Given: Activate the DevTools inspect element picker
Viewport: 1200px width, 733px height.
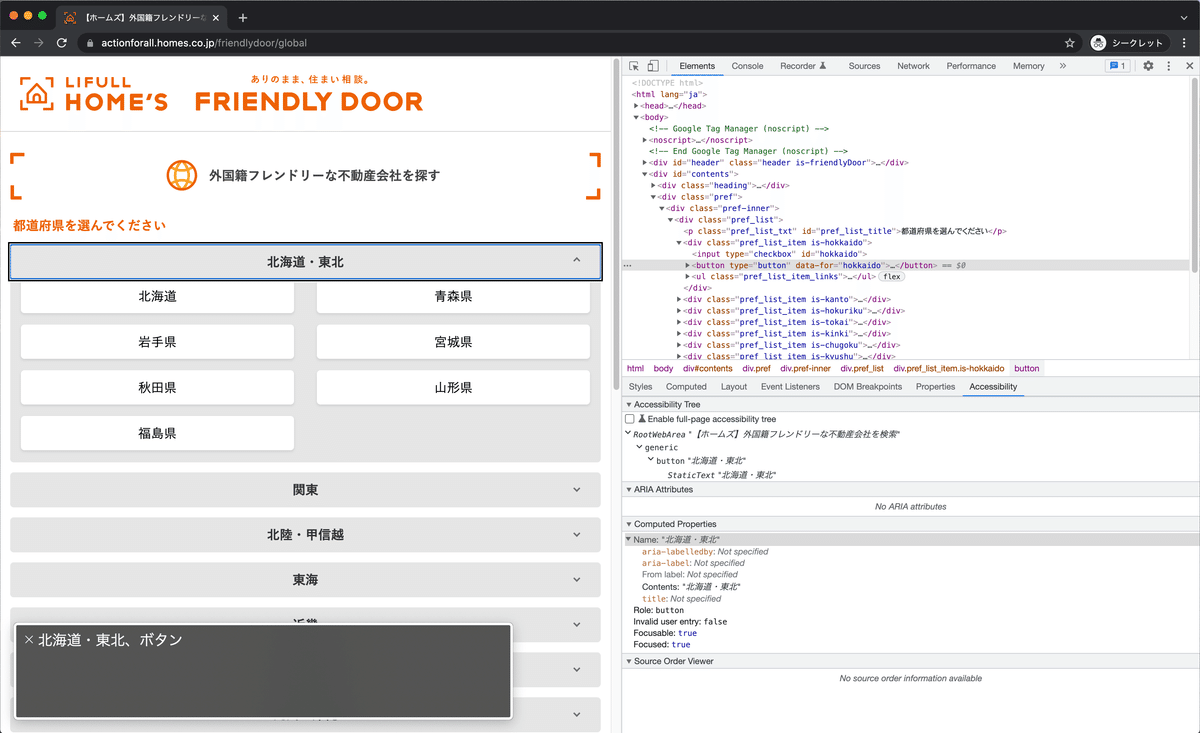Looking at the screenshot, I should [634, 66].
